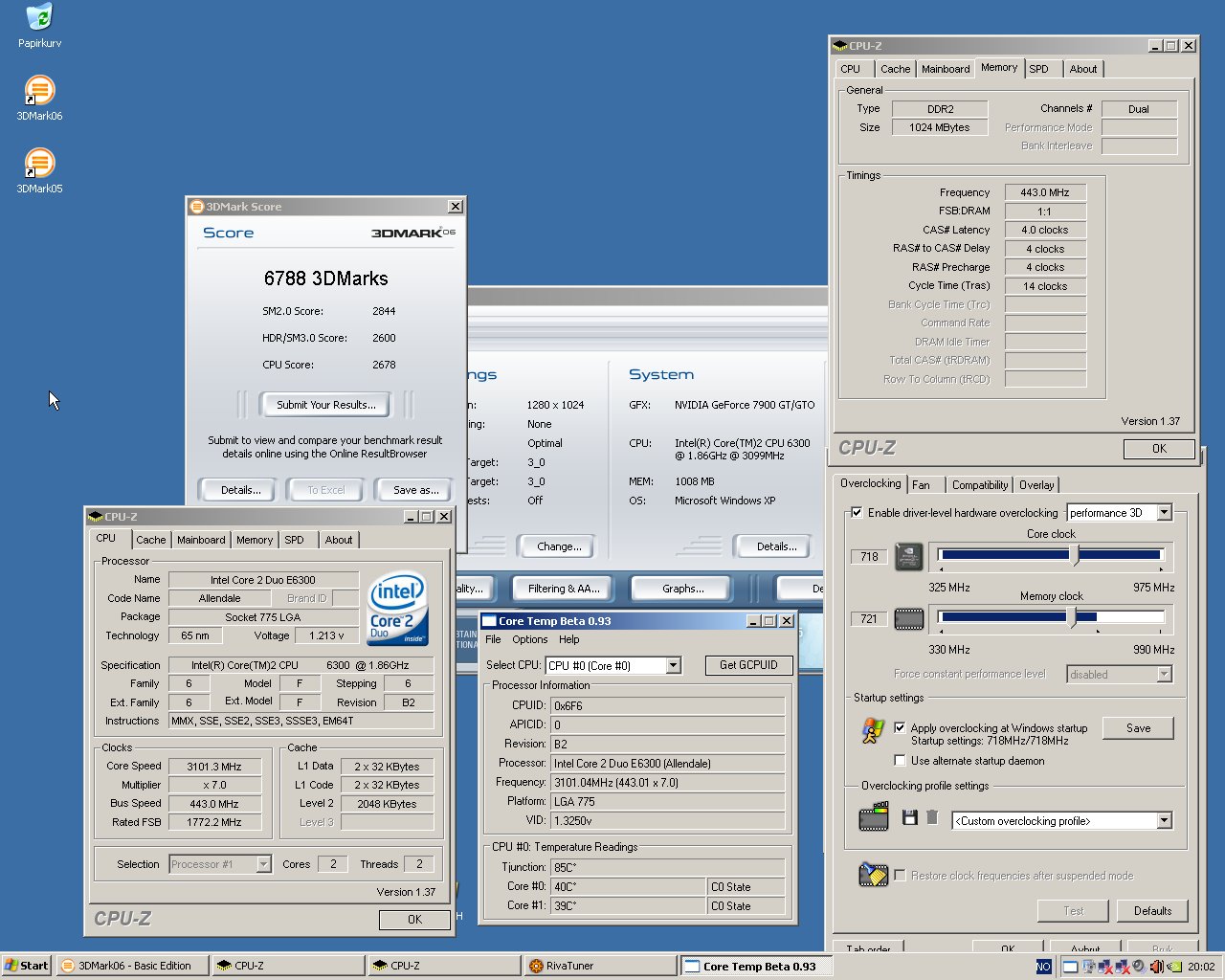
Task: Click the blank window tray icon
Action: pos(1071,967)
